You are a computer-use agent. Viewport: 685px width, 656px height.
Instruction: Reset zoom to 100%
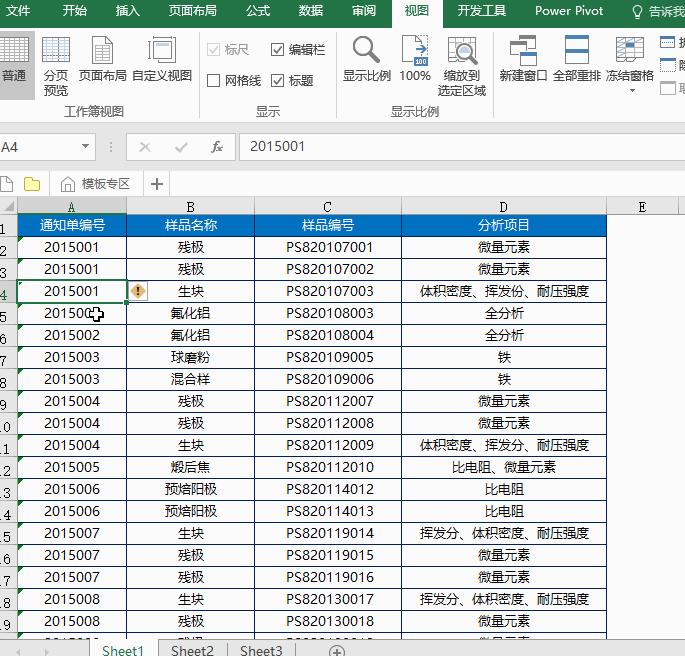pyautogui.click(x=415, y=59)
